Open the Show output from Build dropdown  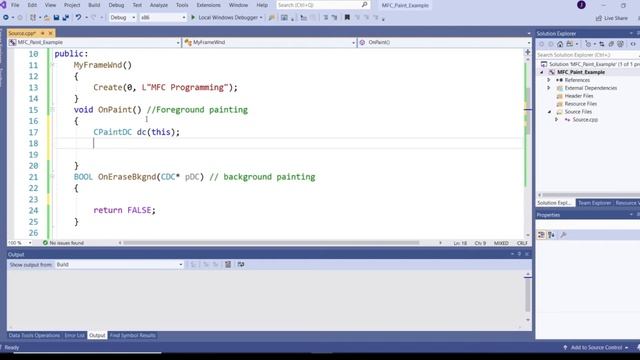(x=119, y=264)
